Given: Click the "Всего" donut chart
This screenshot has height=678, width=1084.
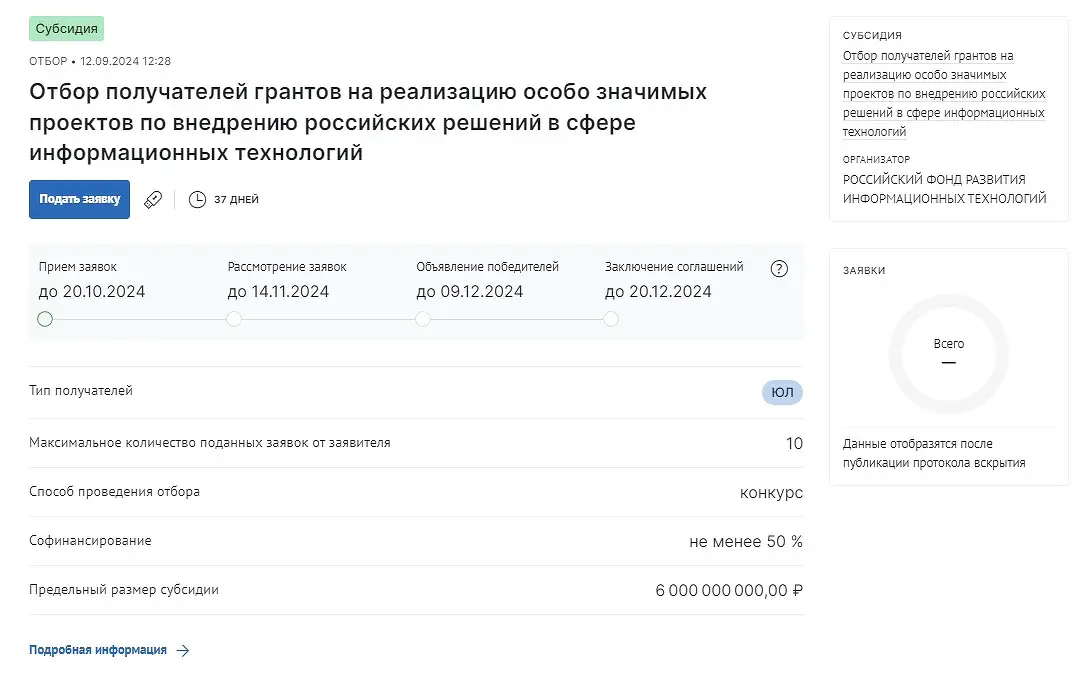Looking at the screenshot, I should 948,353.
